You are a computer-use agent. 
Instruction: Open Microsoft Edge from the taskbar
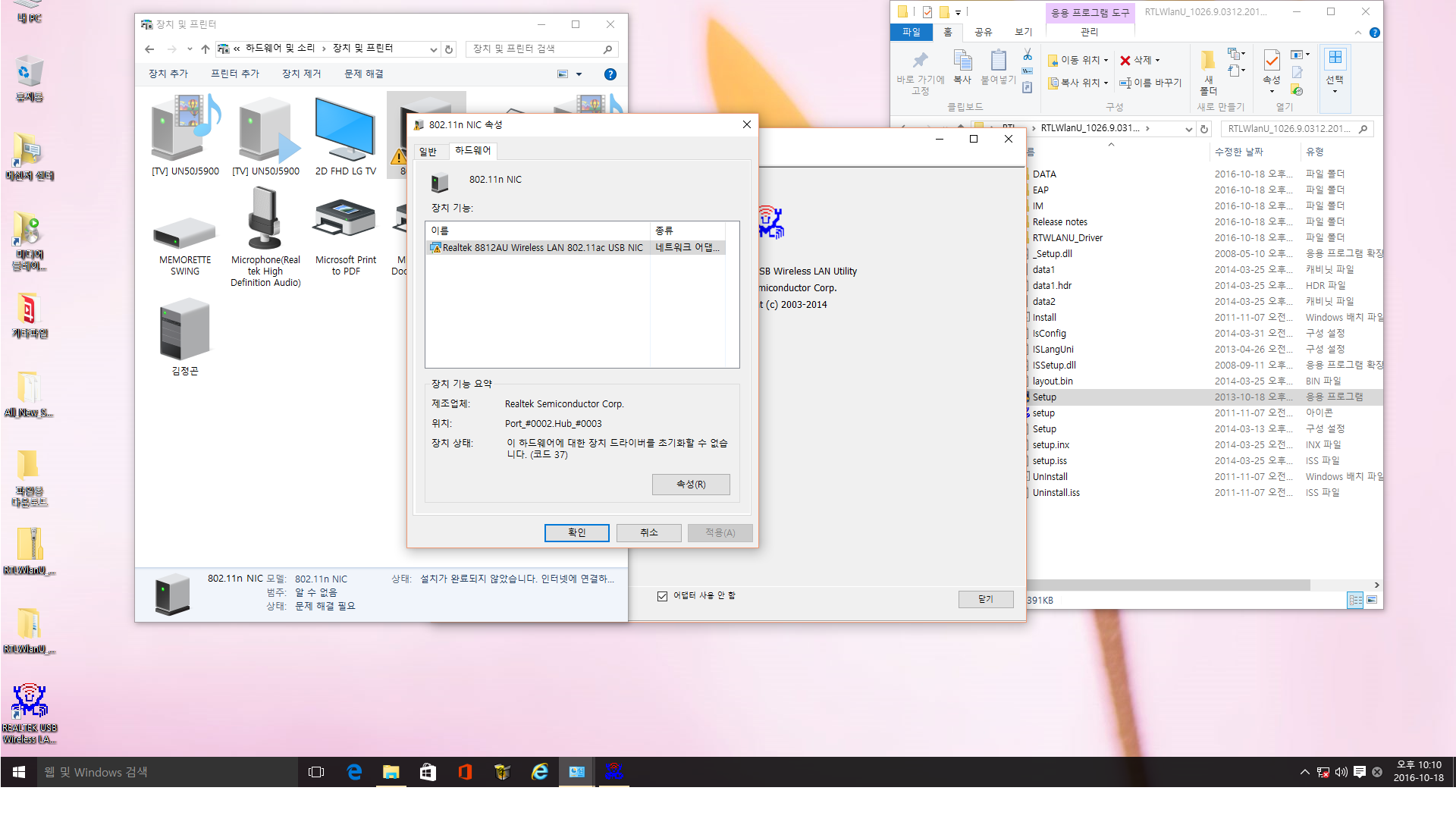[354, 772]
